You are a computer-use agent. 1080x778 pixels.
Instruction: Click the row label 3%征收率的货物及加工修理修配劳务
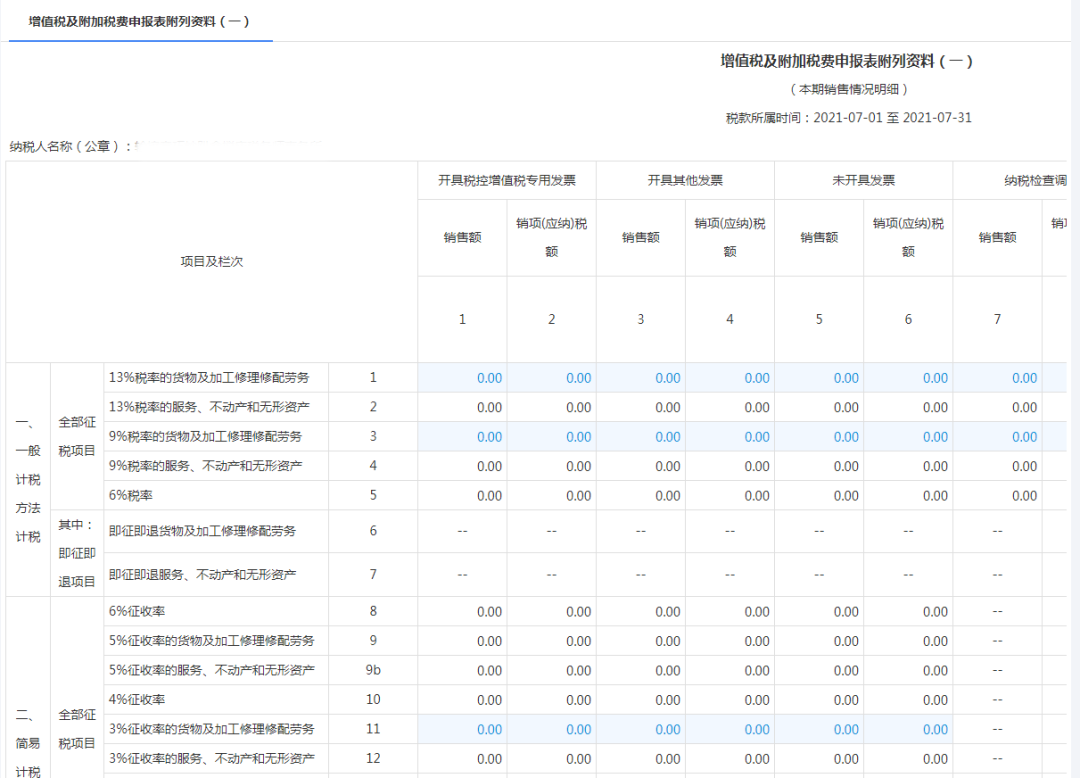point(211,729)
